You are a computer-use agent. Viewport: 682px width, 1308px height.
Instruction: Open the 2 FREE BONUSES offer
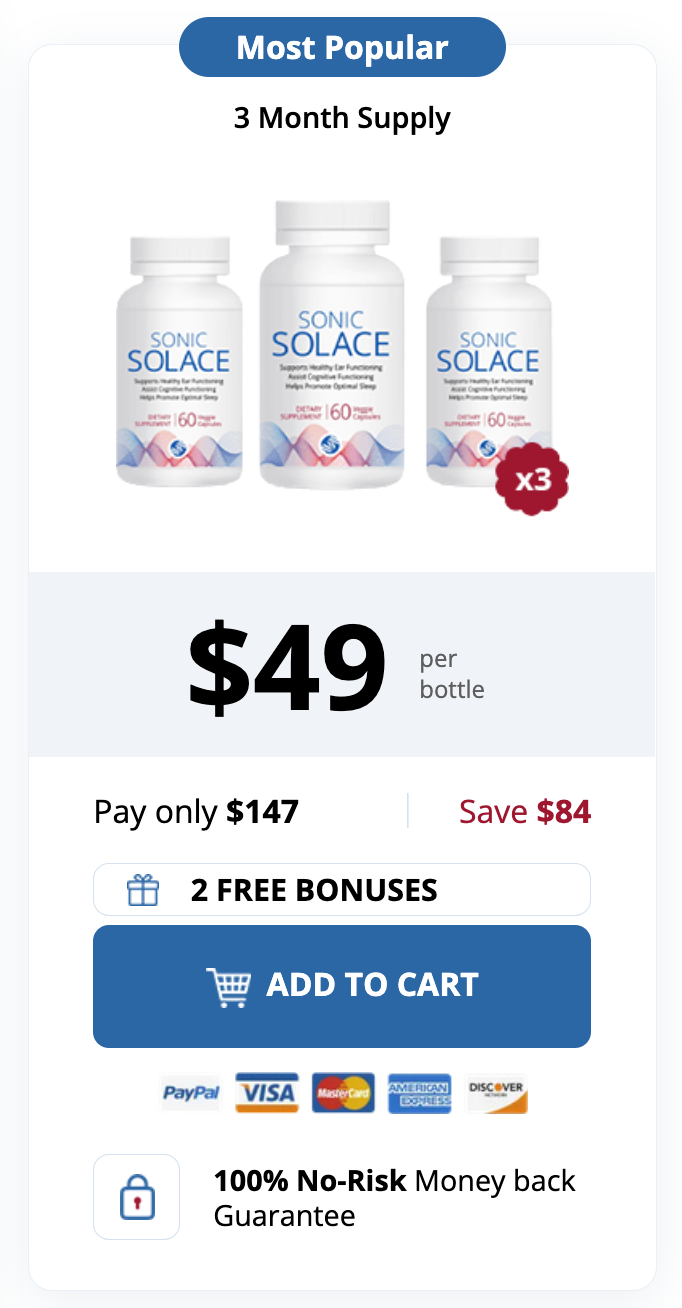(341, 889)
